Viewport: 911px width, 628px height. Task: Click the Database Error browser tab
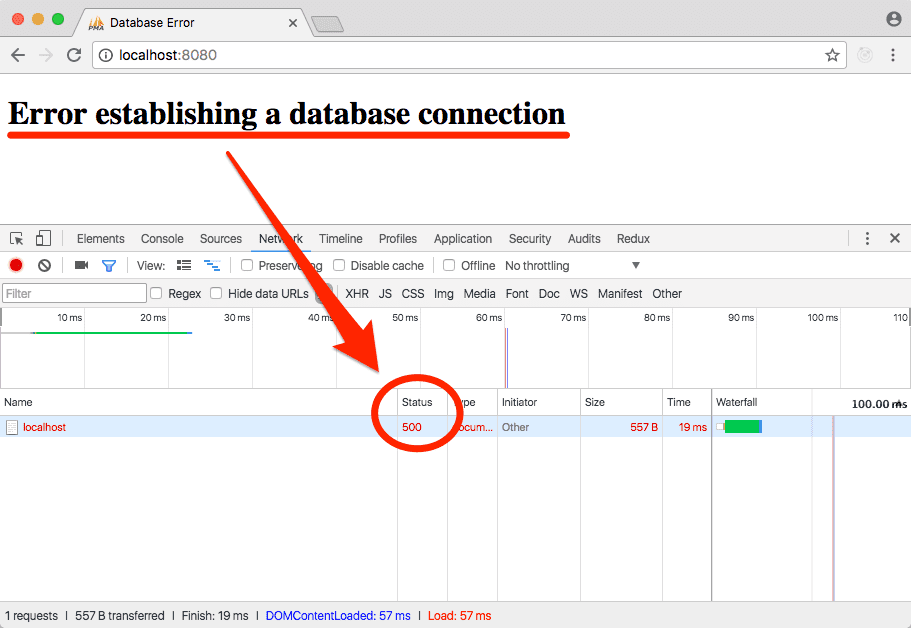[192, 23]
